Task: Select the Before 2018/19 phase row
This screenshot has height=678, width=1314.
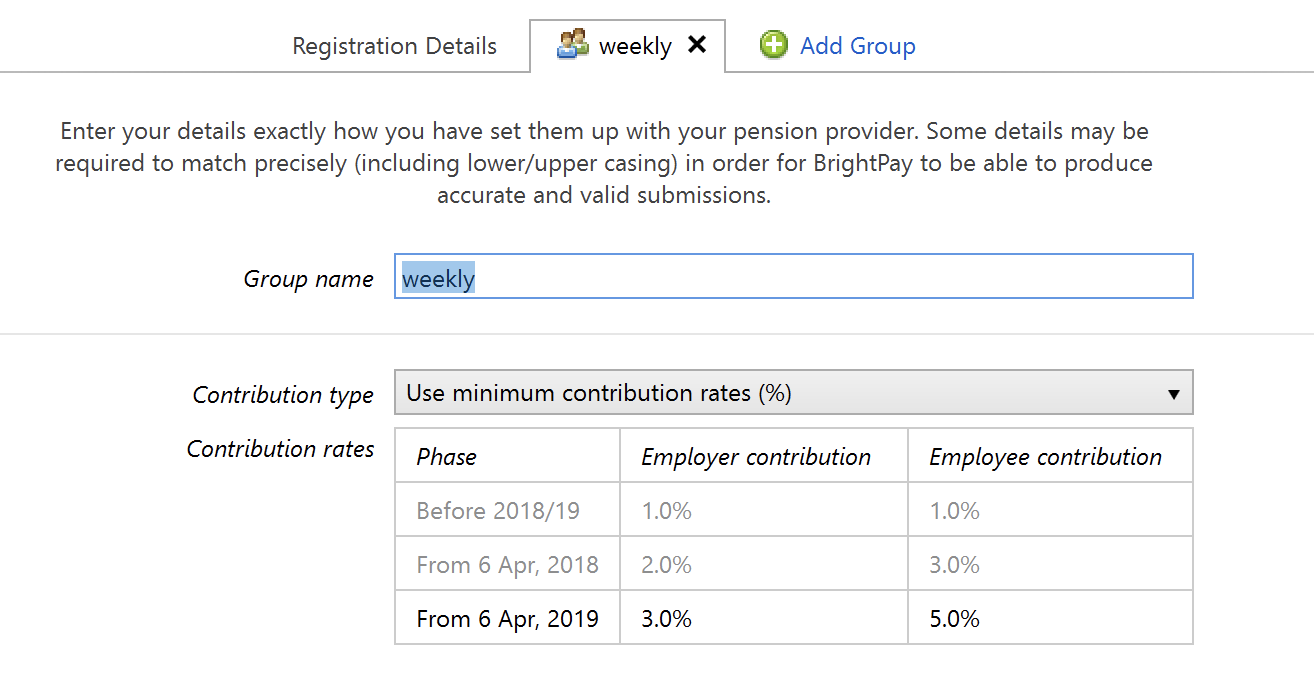Action: pyautogui.click(x=794, y=510)
